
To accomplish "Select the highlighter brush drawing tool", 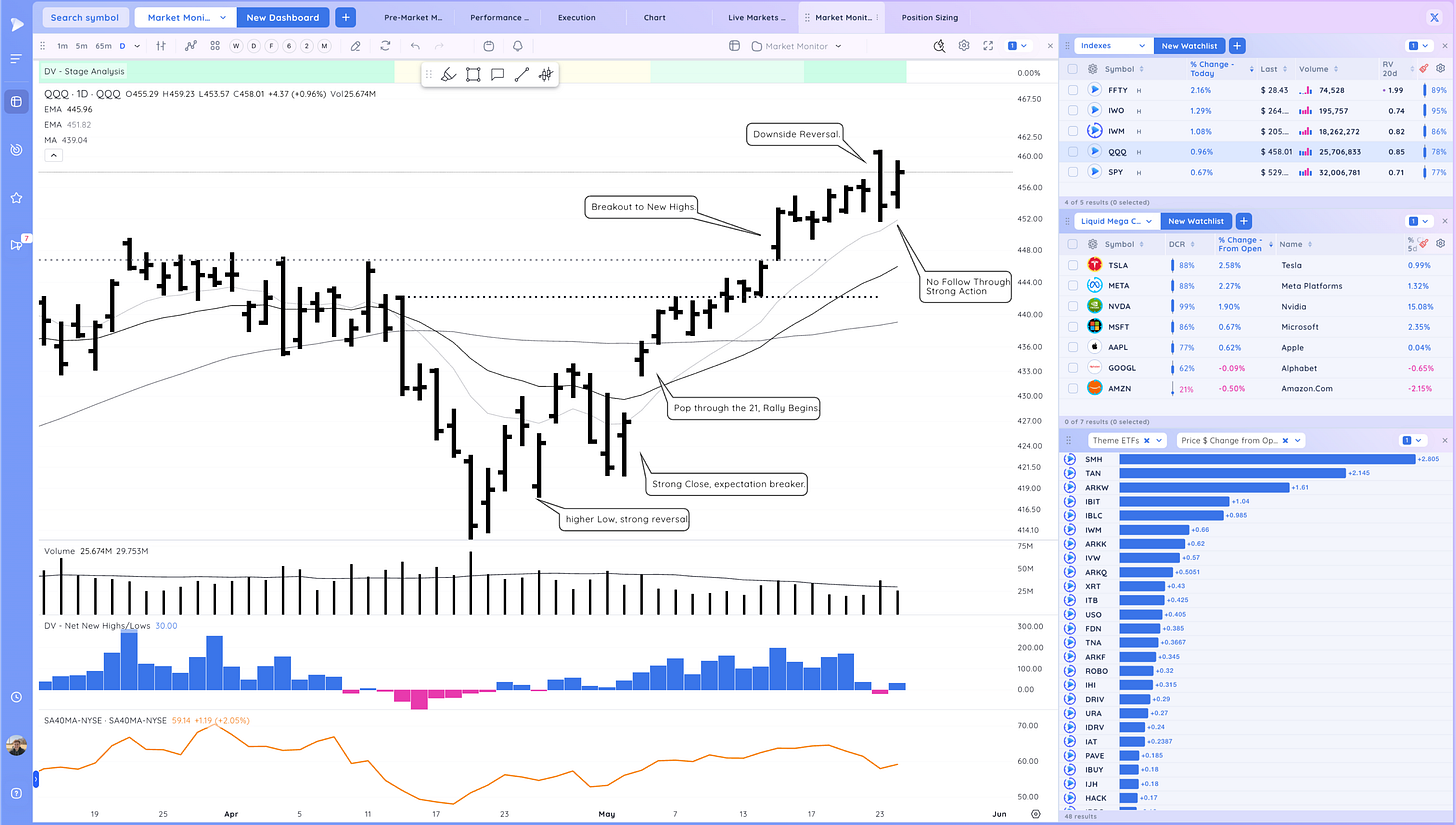I will (449, 74).
